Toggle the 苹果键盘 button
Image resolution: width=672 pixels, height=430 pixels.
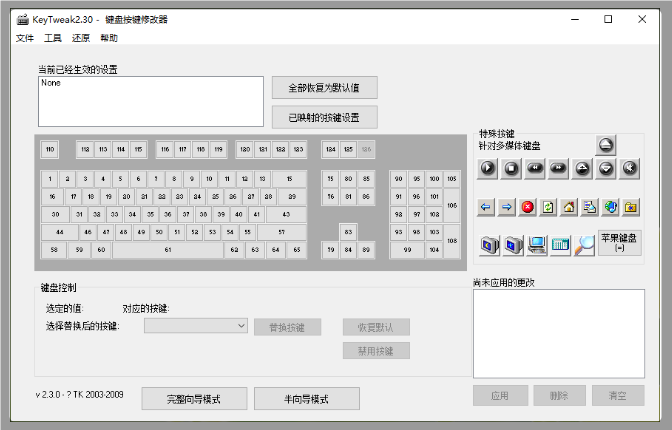[619, 242]
